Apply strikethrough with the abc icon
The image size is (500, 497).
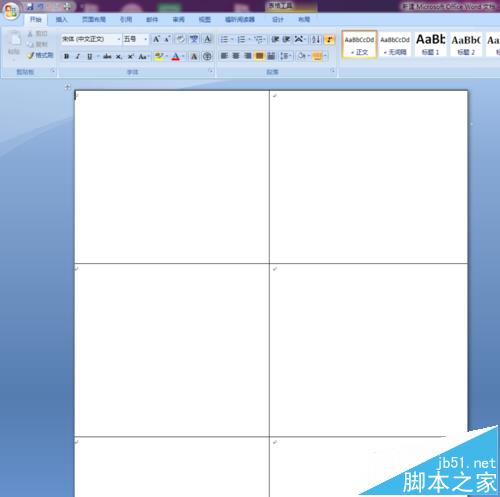click(107, 56)
